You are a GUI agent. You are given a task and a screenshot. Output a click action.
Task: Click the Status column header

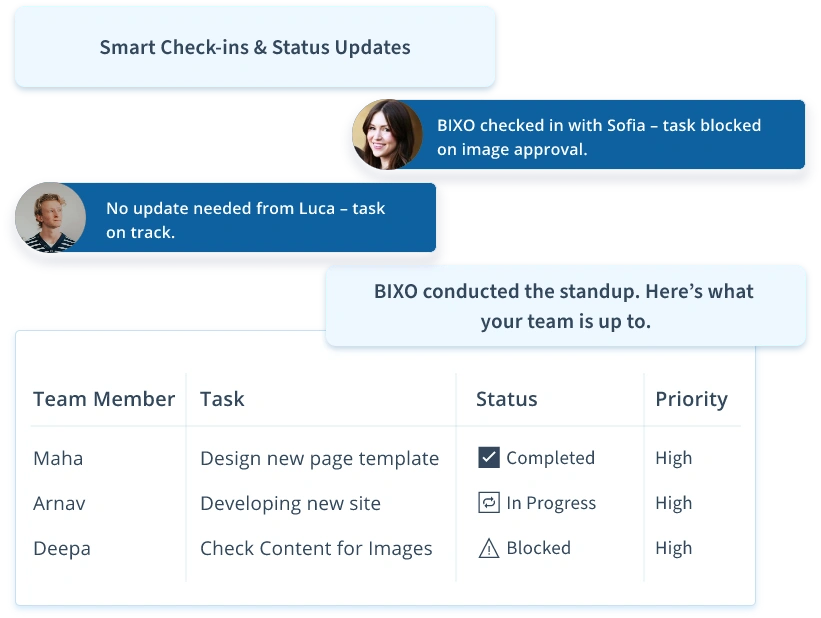506,399
